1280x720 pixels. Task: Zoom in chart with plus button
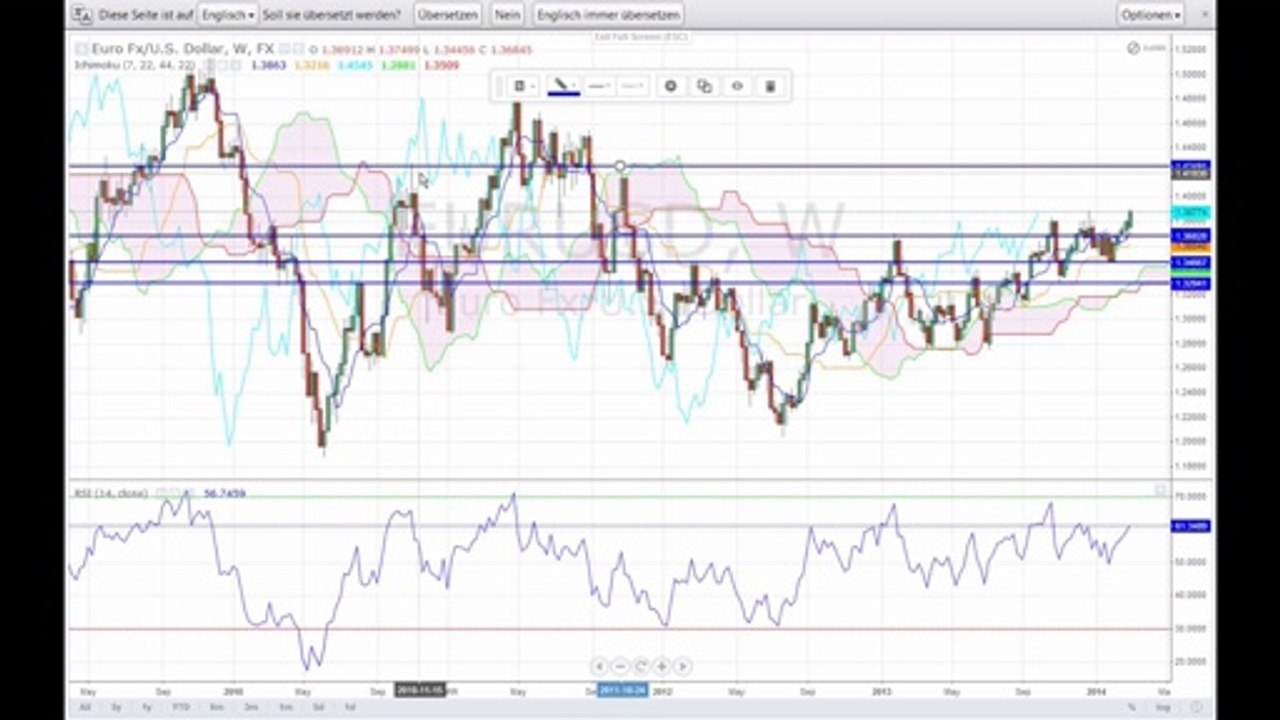(x=661, y=665)
